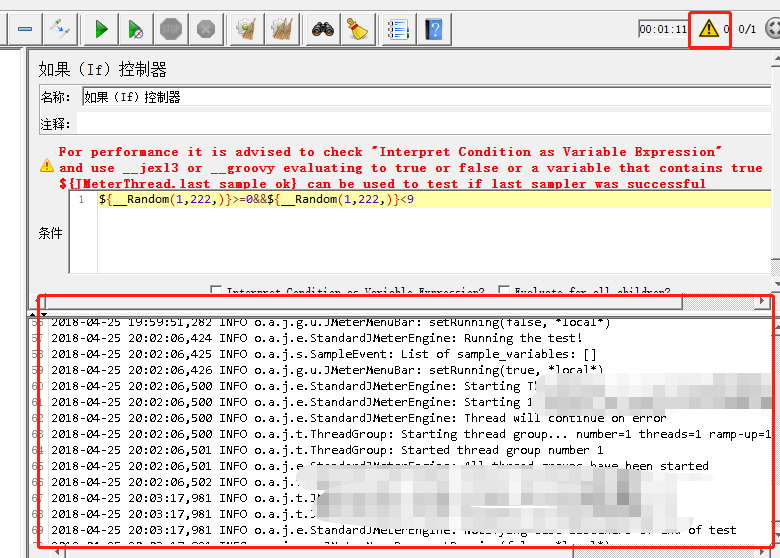
Task: Click Start No Pauses play icon
Action: (x=136, y=29)
